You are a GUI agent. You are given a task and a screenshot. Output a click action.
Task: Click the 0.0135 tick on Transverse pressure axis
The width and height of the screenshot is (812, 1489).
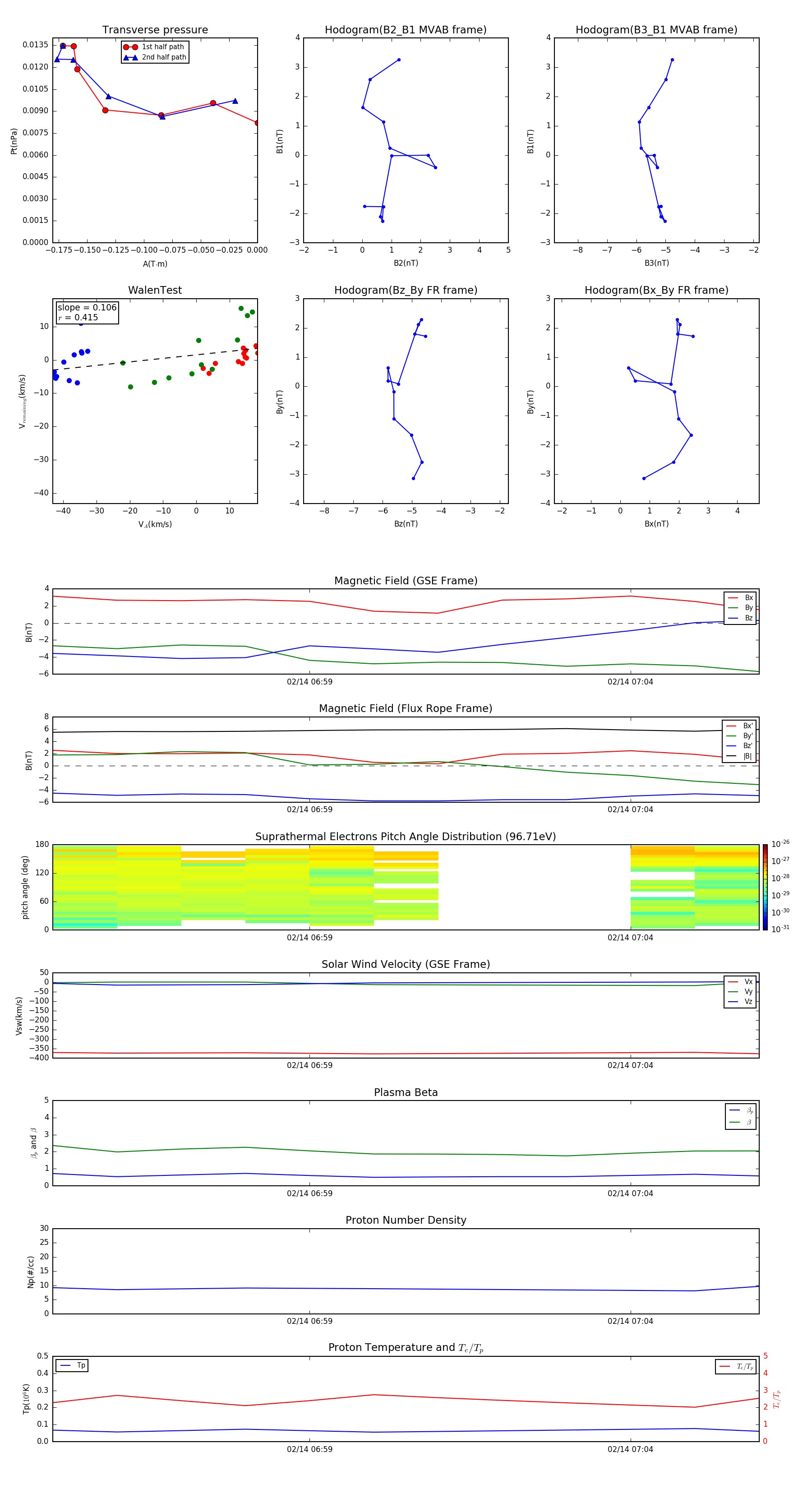point(35,45)
